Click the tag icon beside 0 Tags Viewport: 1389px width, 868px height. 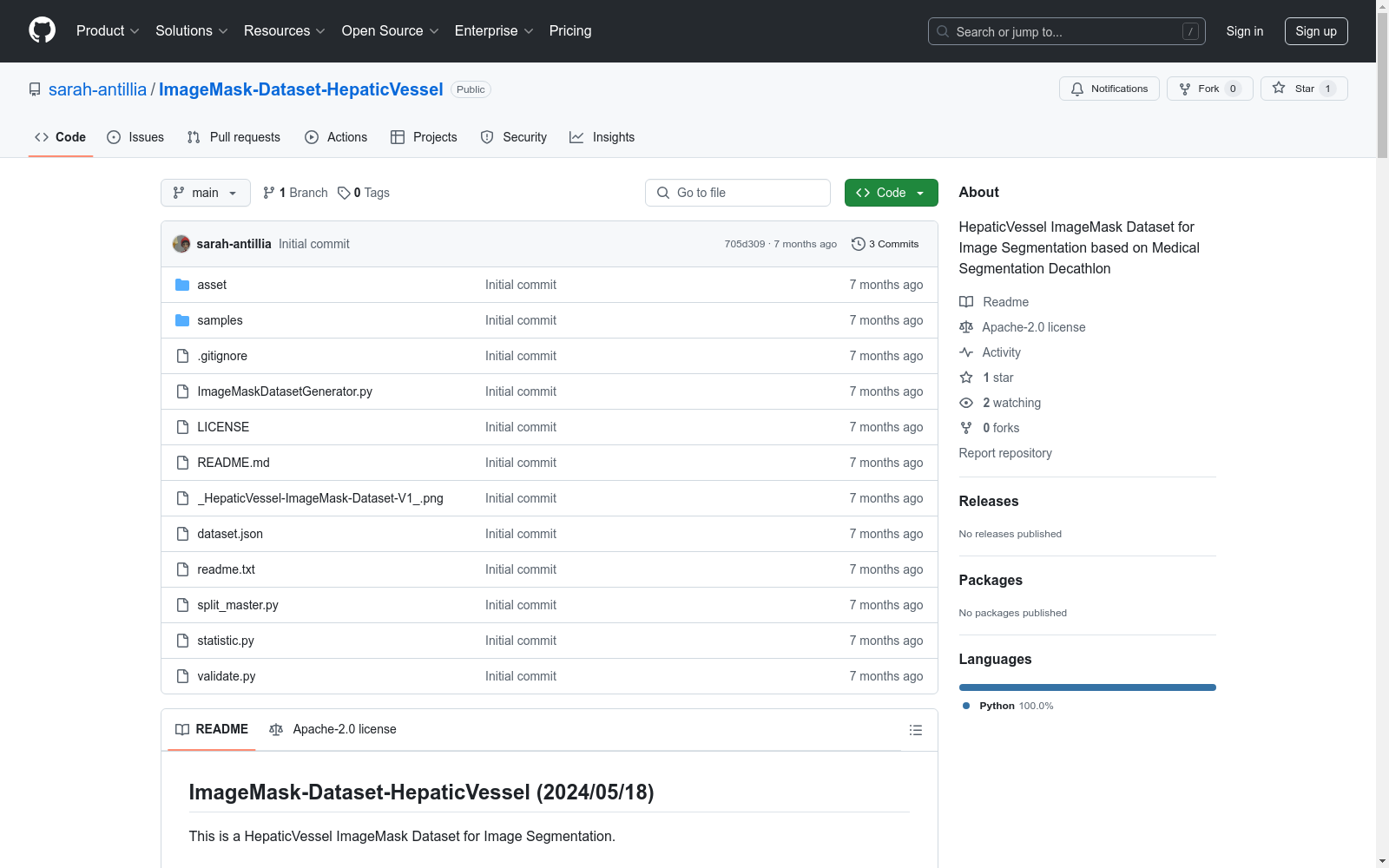pos(344,193)
